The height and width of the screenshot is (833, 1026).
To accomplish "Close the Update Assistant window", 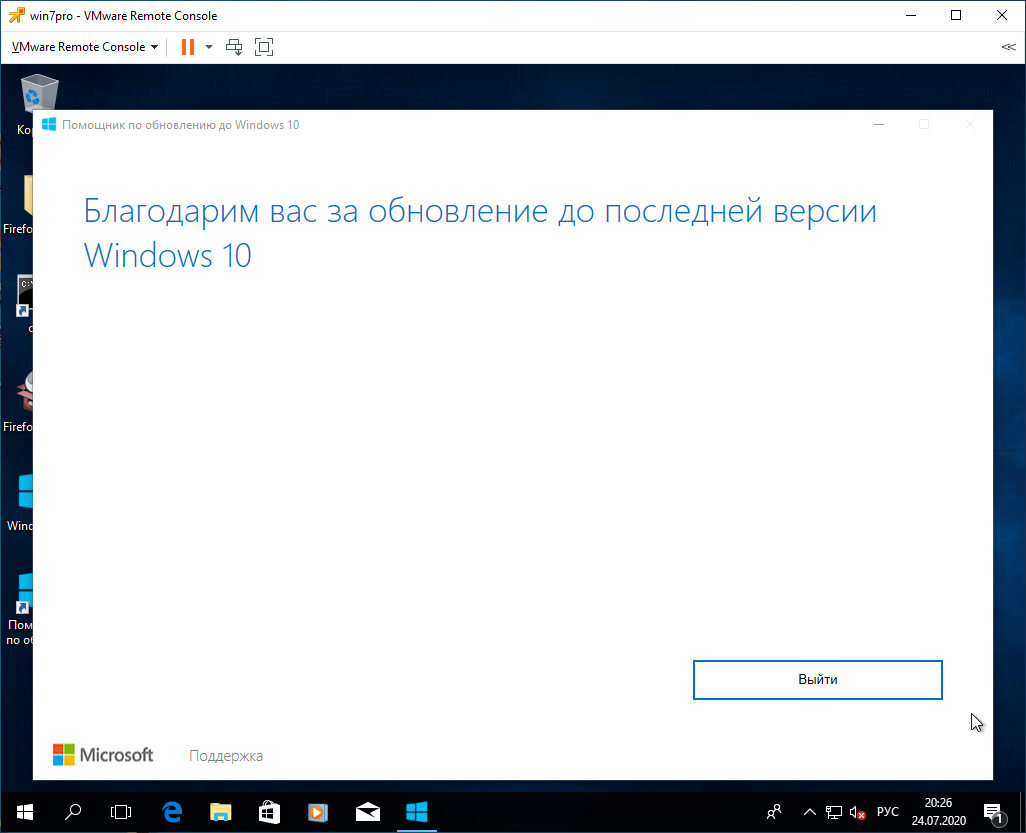I will coord(970,124).
